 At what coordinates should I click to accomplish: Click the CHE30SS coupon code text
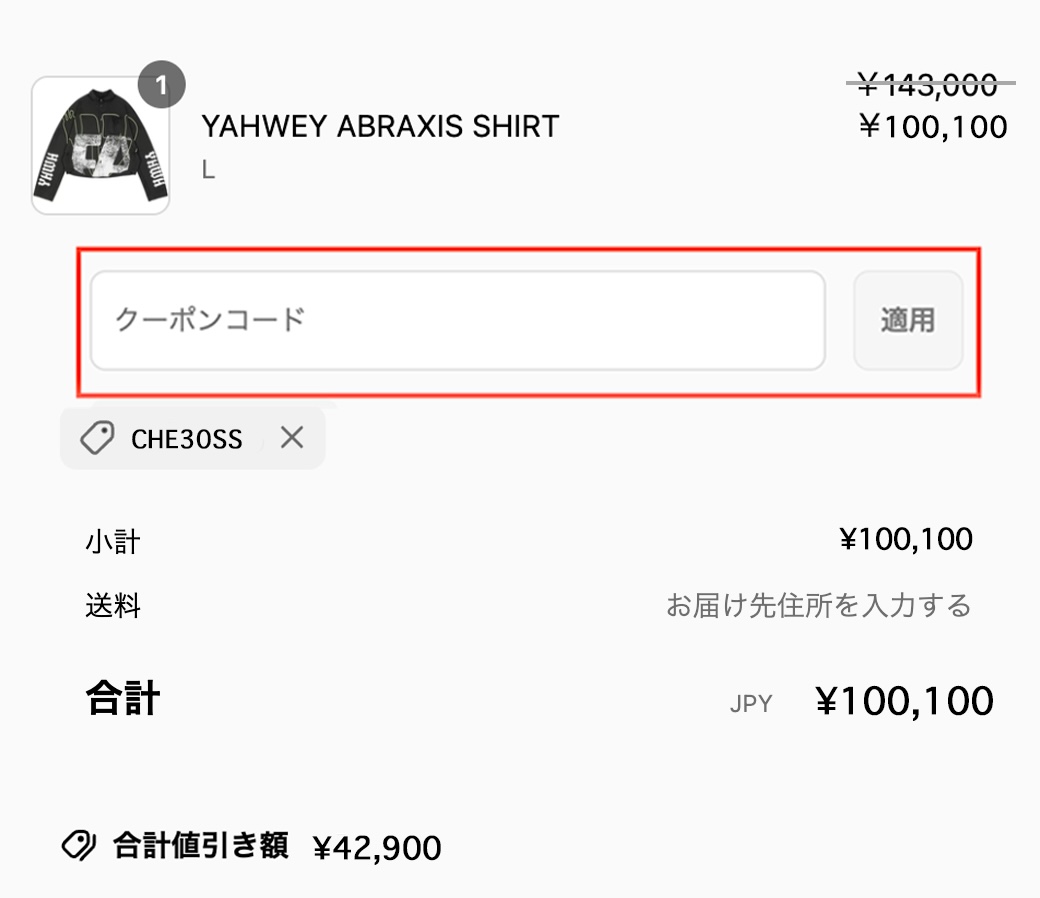point(187,439)
